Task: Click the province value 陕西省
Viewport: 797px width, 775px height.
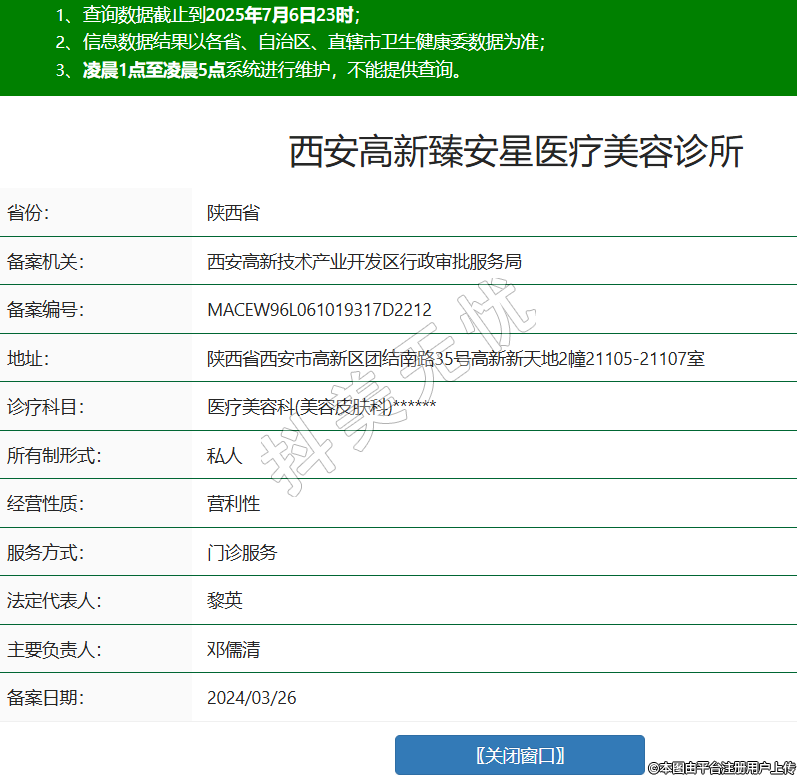Action: 233,213
